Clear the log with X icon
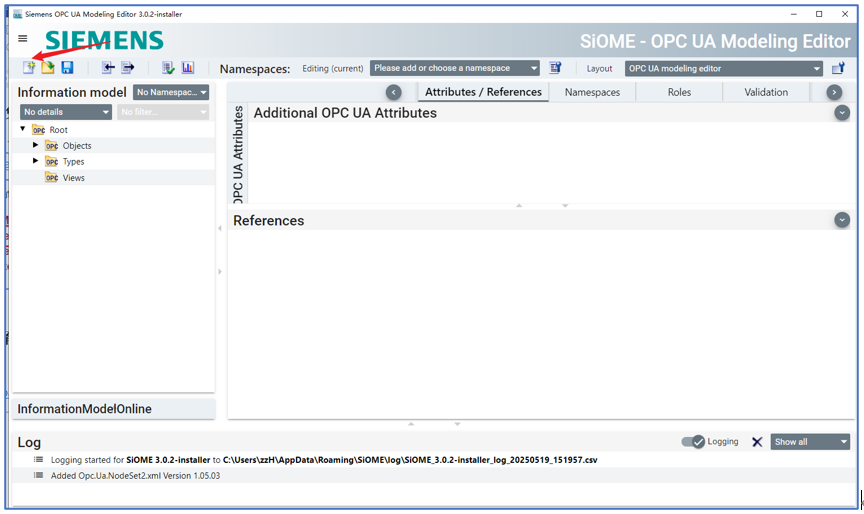 pos(757,442)
